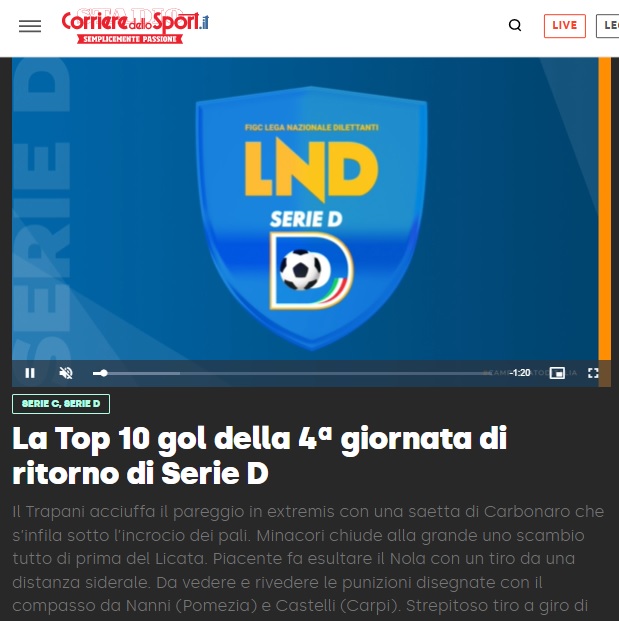Click the partially visible LEG button
The height and width of the screenshot is (621, 619).
pos(608,26)
